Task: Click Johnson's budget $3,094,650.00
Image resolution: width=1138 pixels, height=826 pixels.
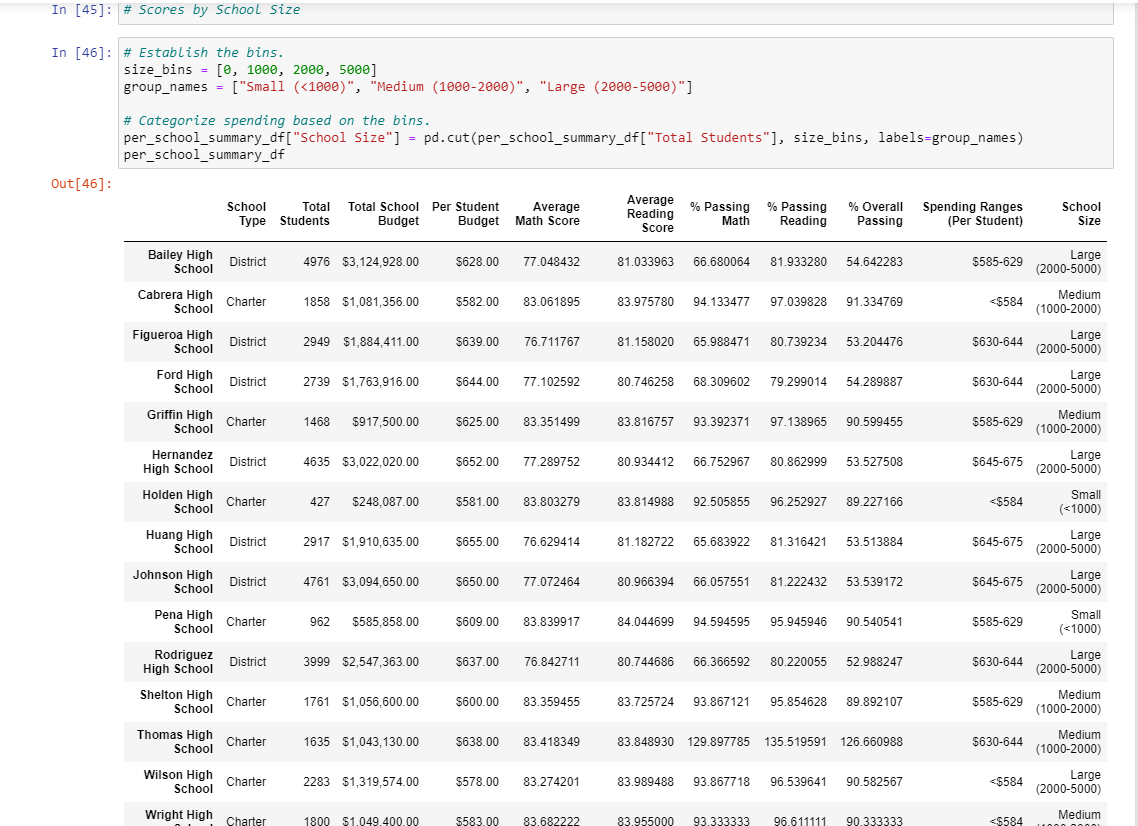Action: tap(380, 581)
